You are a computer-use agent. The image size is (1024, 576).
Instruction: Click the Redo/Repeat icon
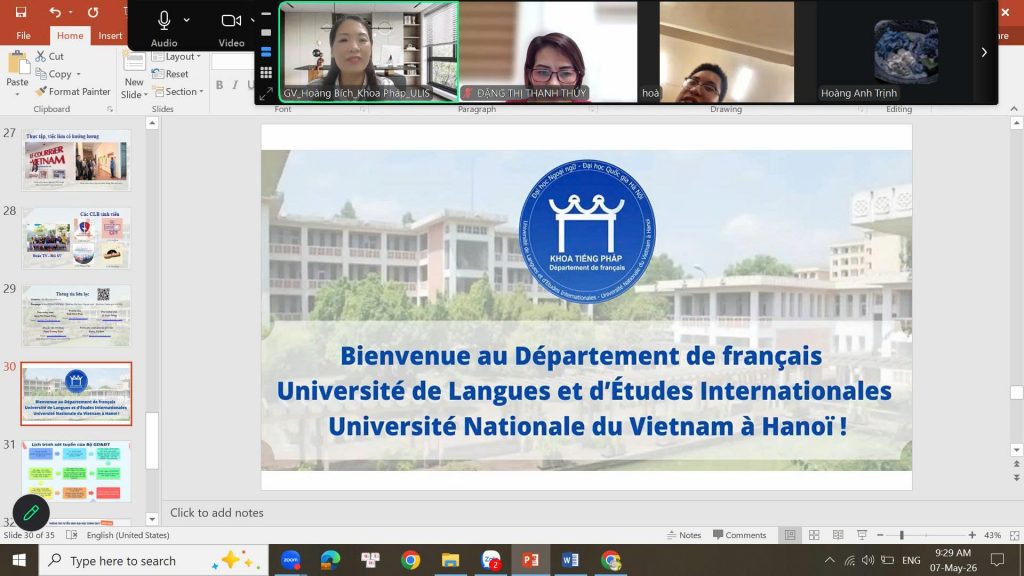(93, 12)
